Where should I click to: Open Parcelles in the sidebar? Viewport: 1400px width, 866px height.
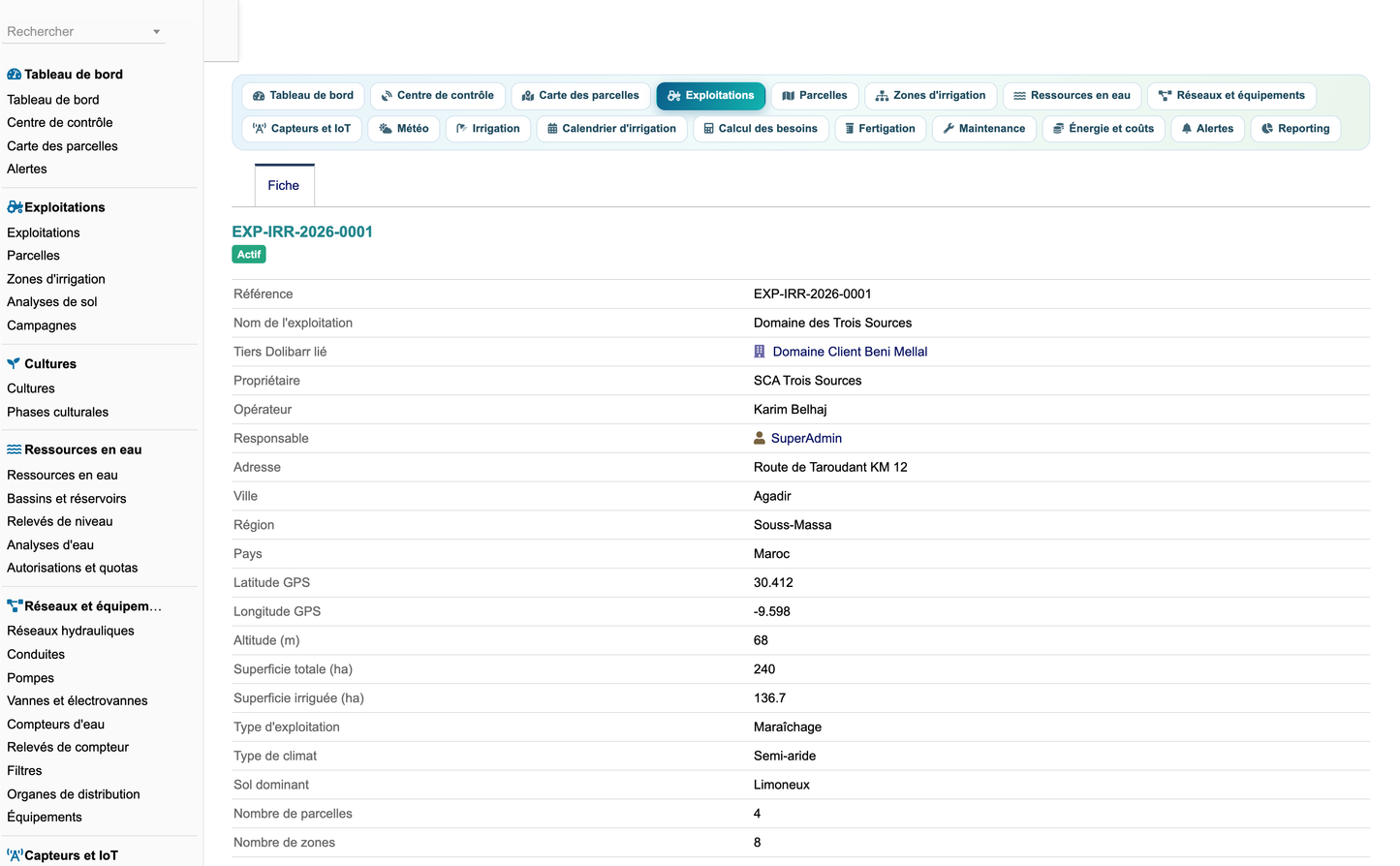[x=33, y=256]
